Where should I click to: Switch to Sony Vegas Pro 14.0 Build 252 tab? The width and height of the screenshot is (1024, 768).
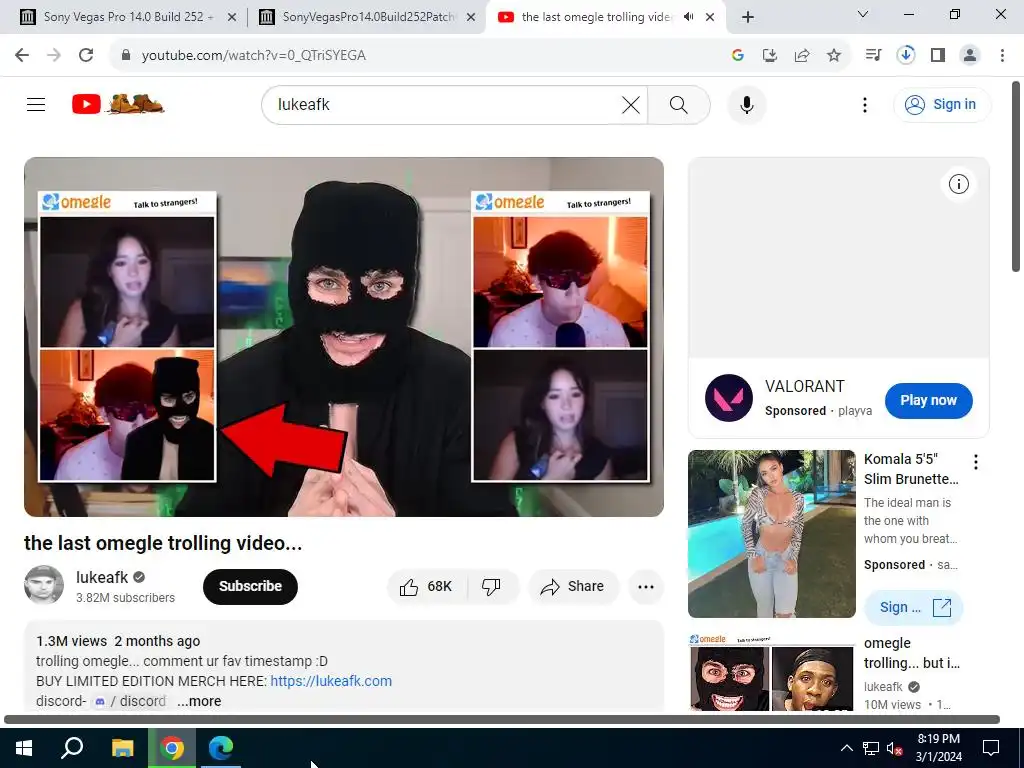click(128, 17)
